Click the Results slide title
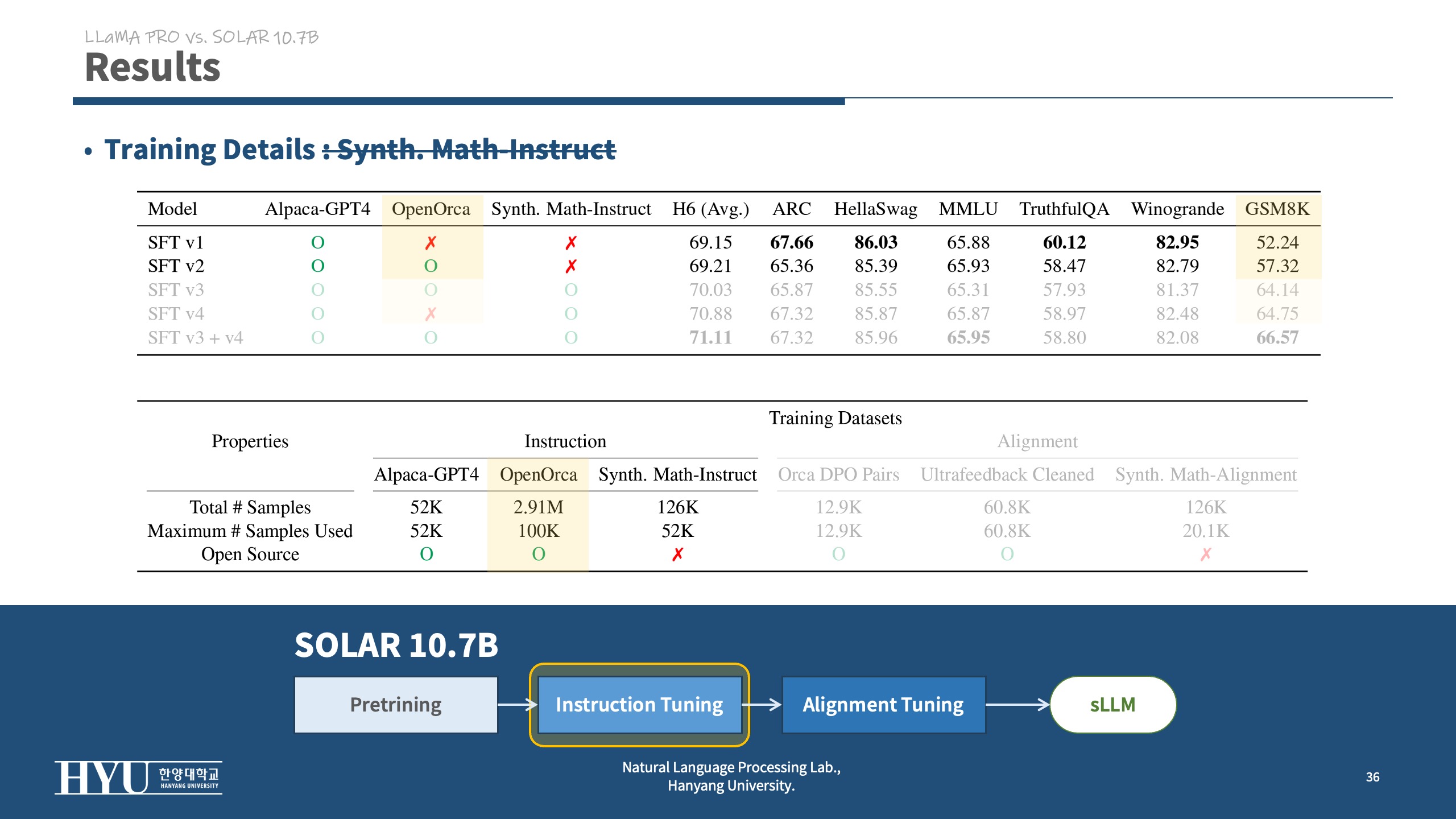 coord(152,67)
